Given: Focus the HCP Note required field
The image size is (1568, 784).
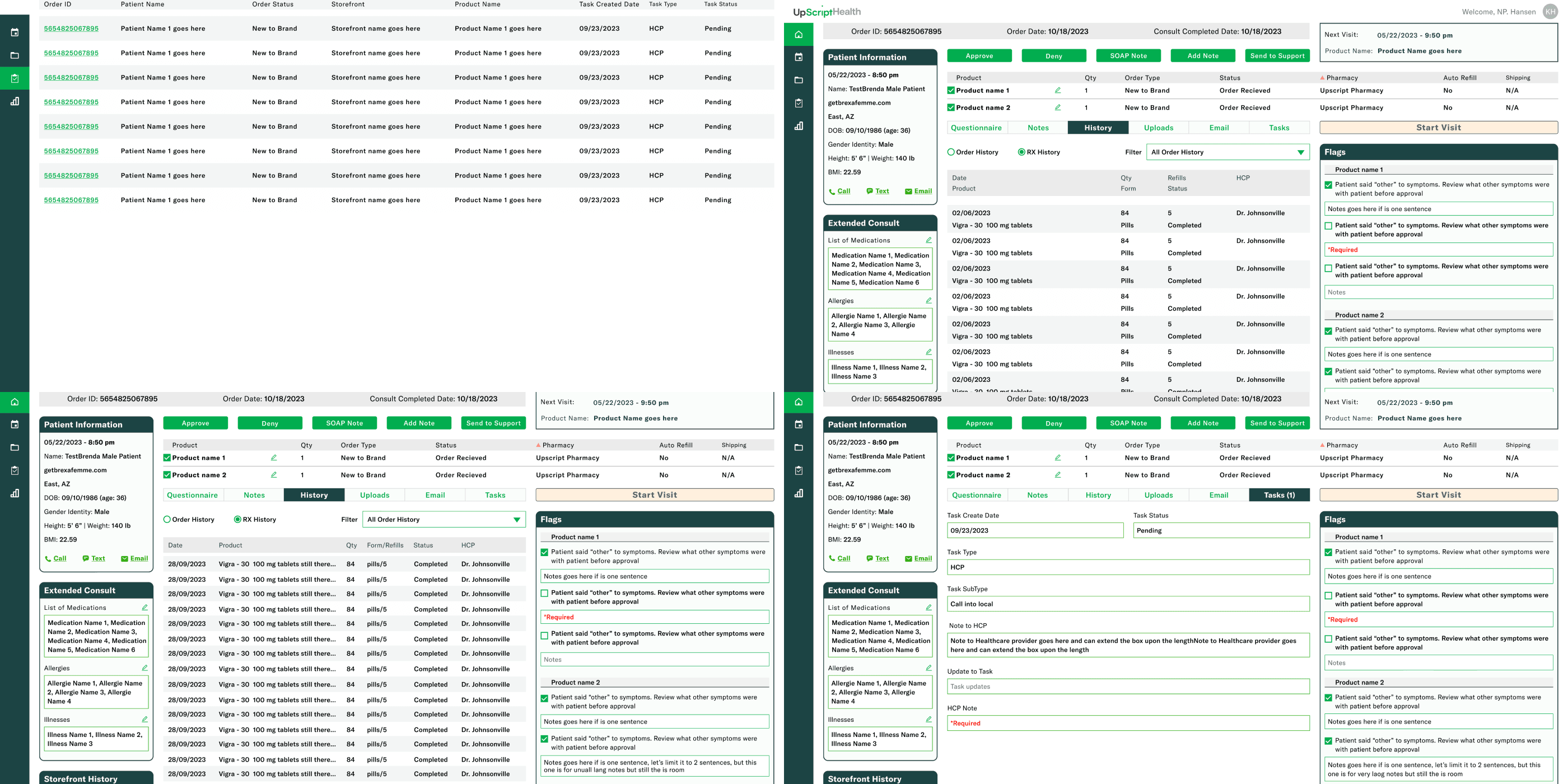Looking at the screenshot, I should (x=1128, y=723).
